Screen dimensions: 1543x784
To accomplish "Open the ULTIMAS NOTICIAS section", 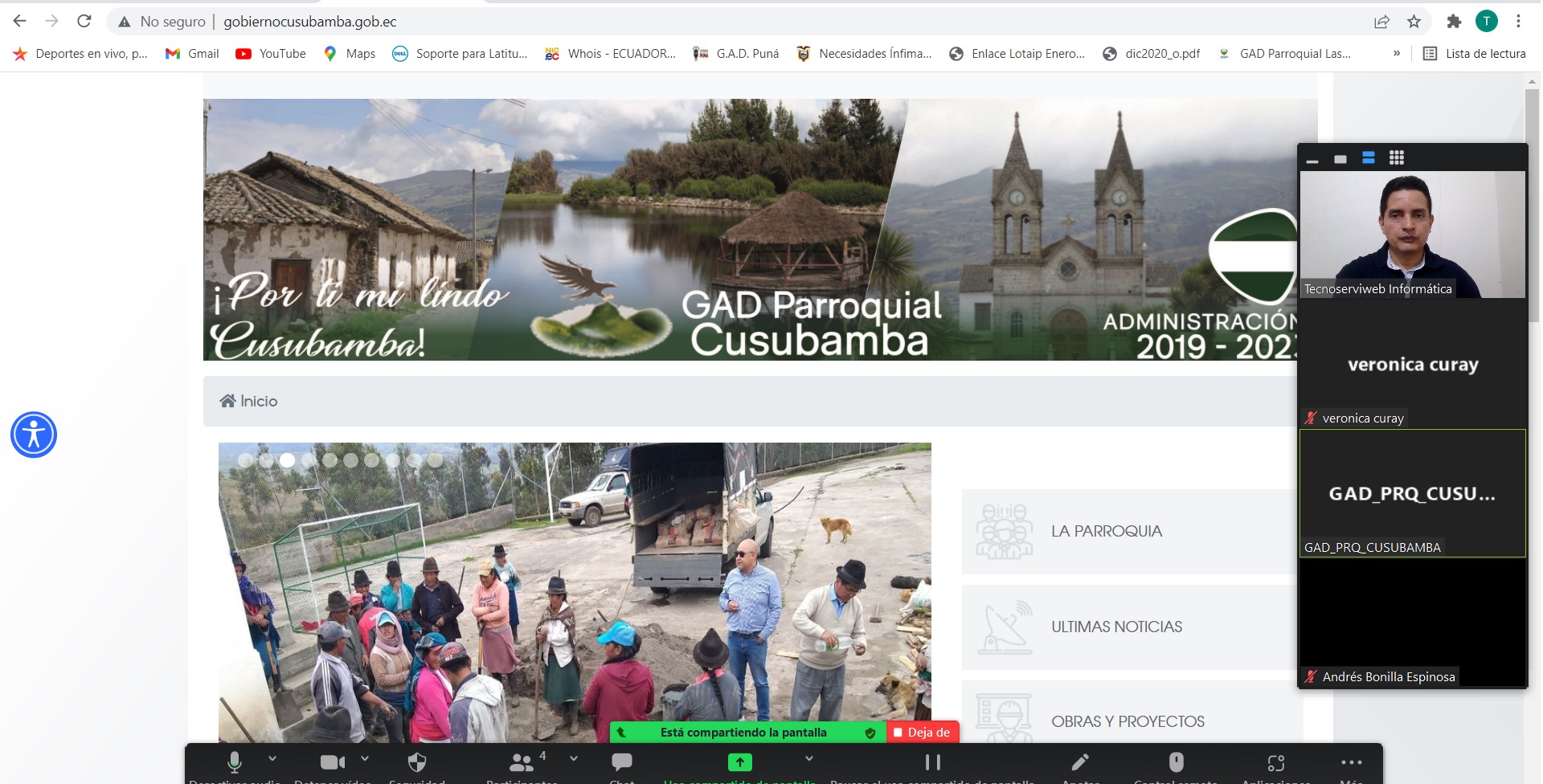I will (1116, 627).
